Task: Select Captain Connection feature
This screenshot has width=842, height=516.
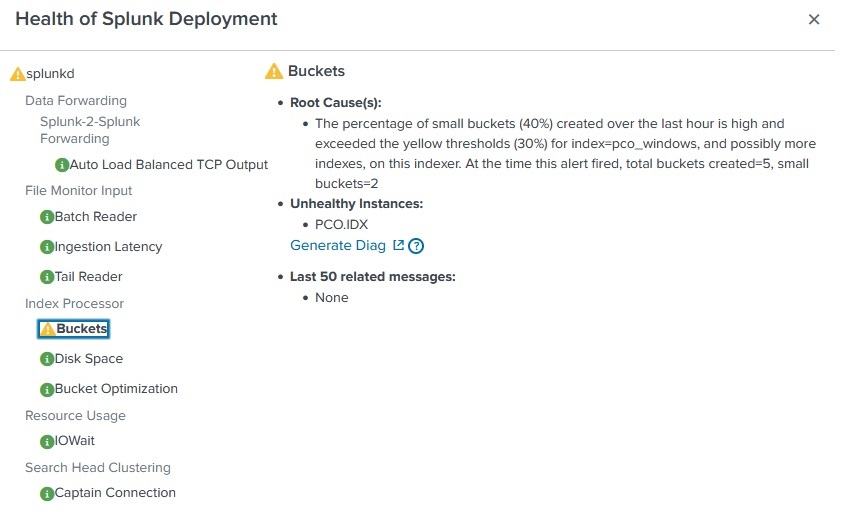Action: [x=115, y=493]
